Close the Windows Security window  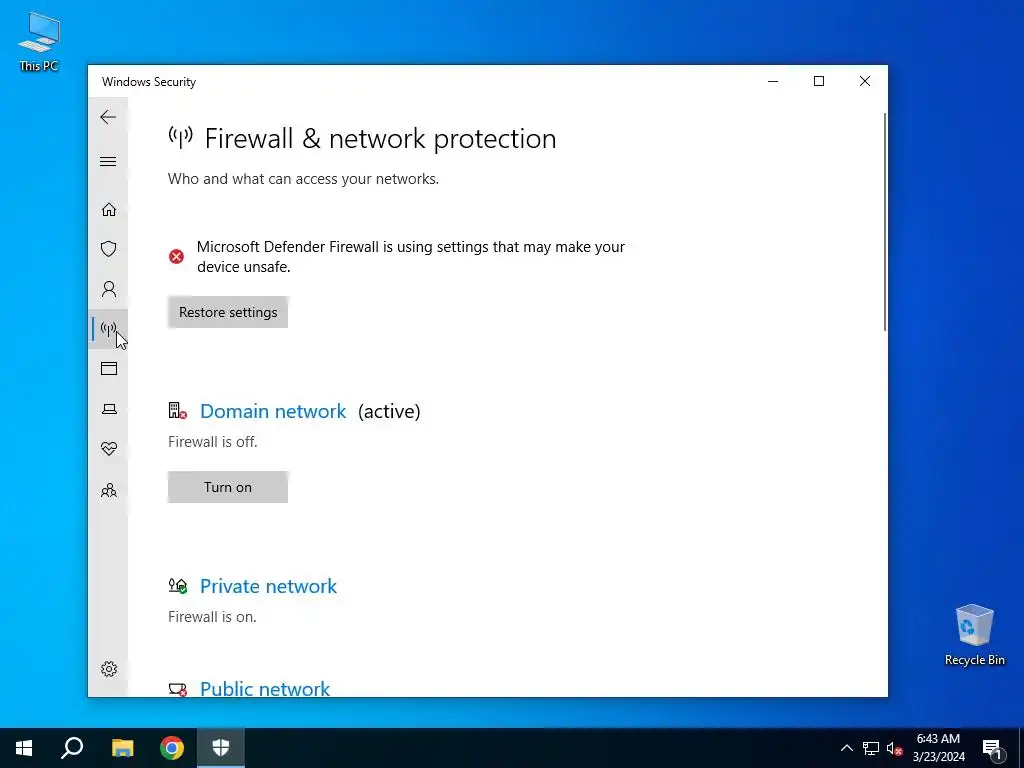click(x=865, y=81)
